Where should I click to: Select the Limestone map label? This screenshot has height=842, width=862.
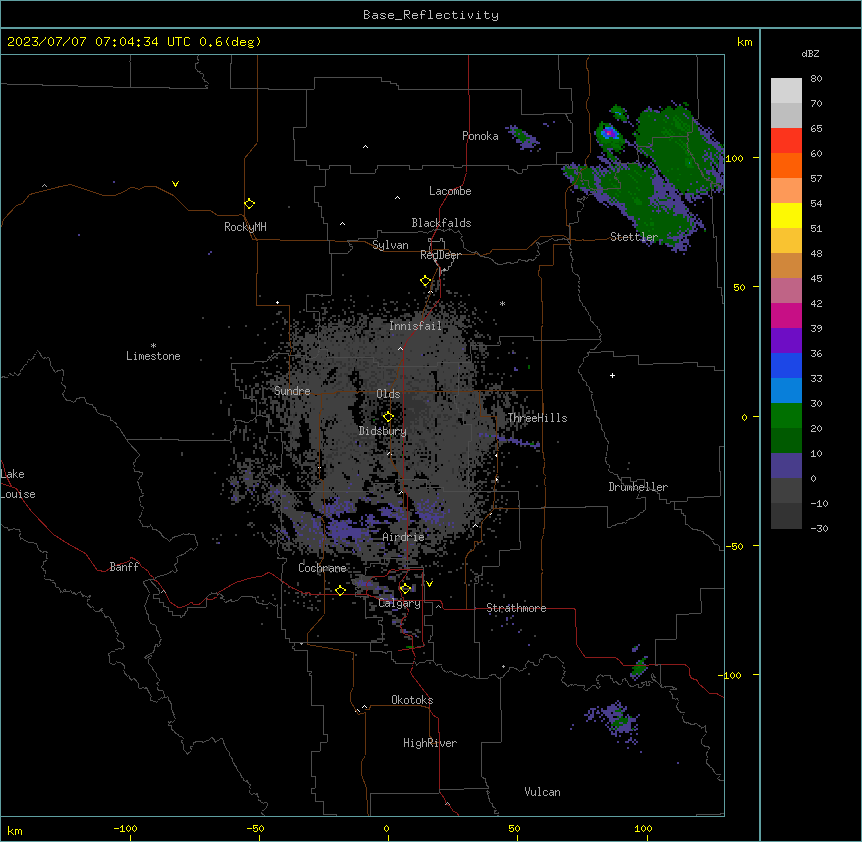(x=153, y=356)
